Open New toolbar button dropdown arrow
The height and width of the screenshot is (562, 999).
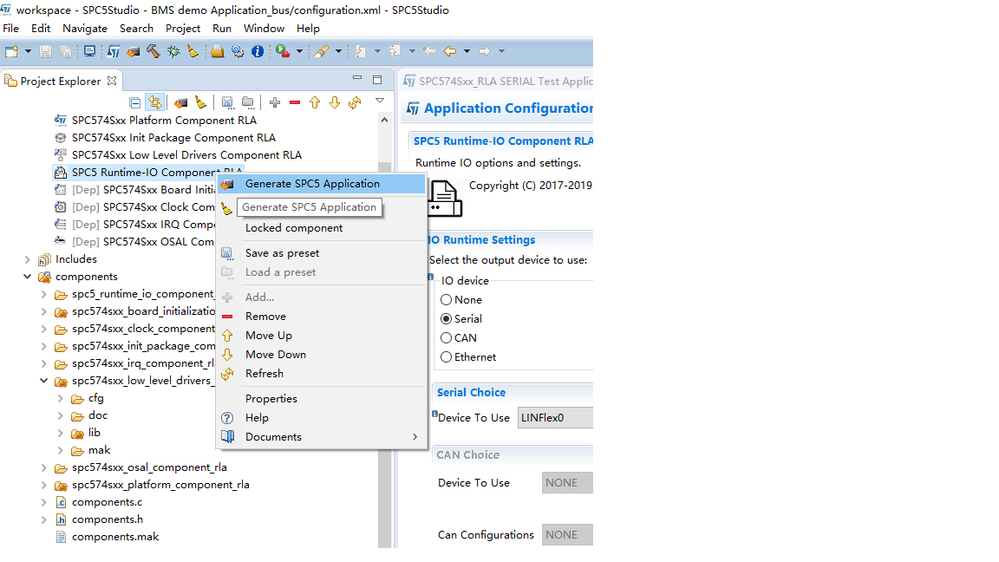pyautogui.click(x=28, y=52)
